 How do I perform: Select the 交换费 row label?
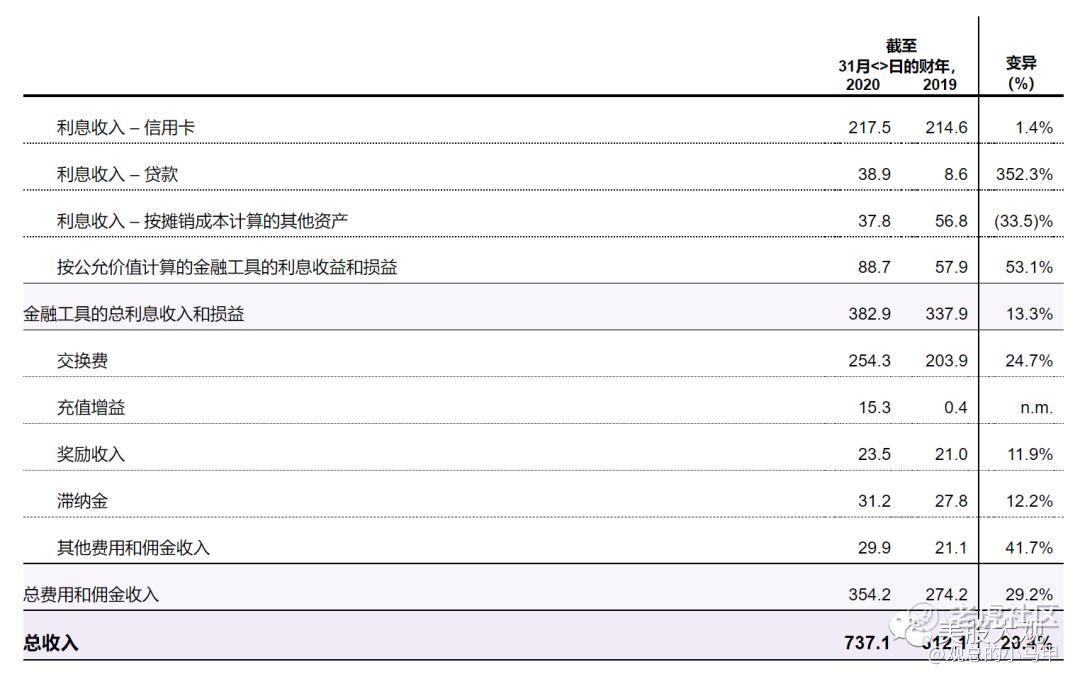[x=82, y=361]
